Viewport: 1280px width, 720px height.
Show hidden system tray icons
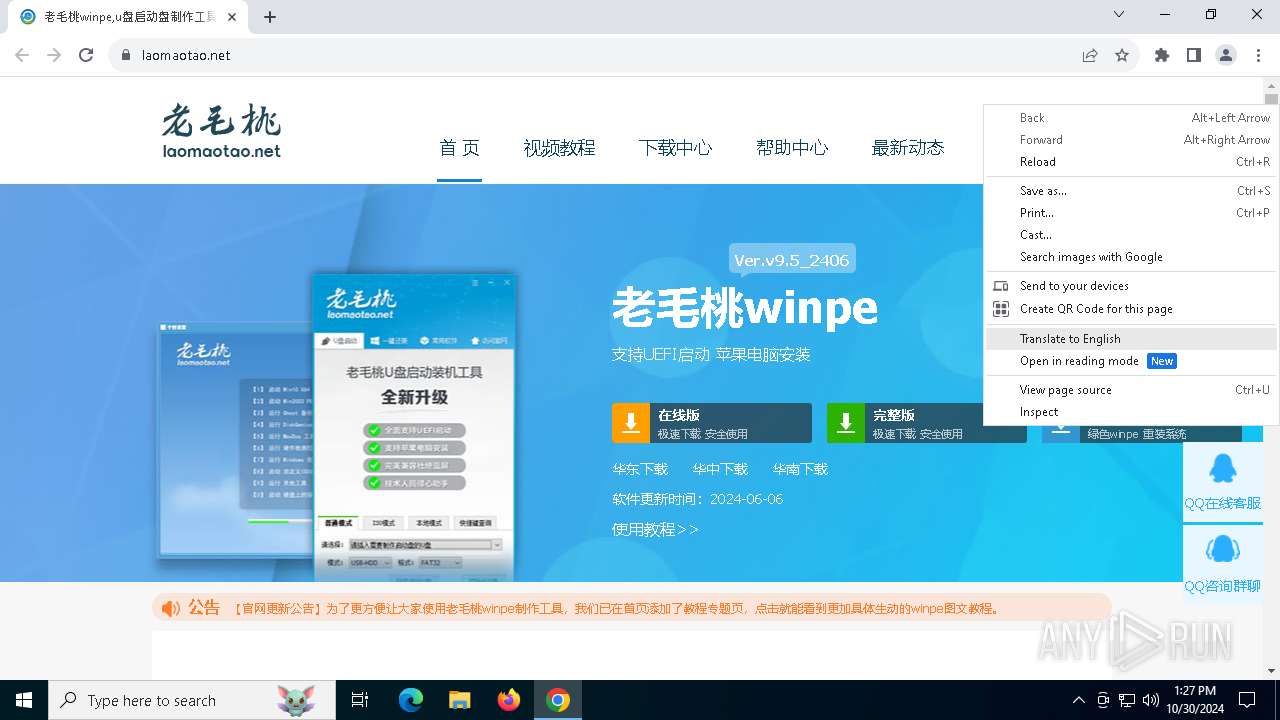click(1078, 700)
